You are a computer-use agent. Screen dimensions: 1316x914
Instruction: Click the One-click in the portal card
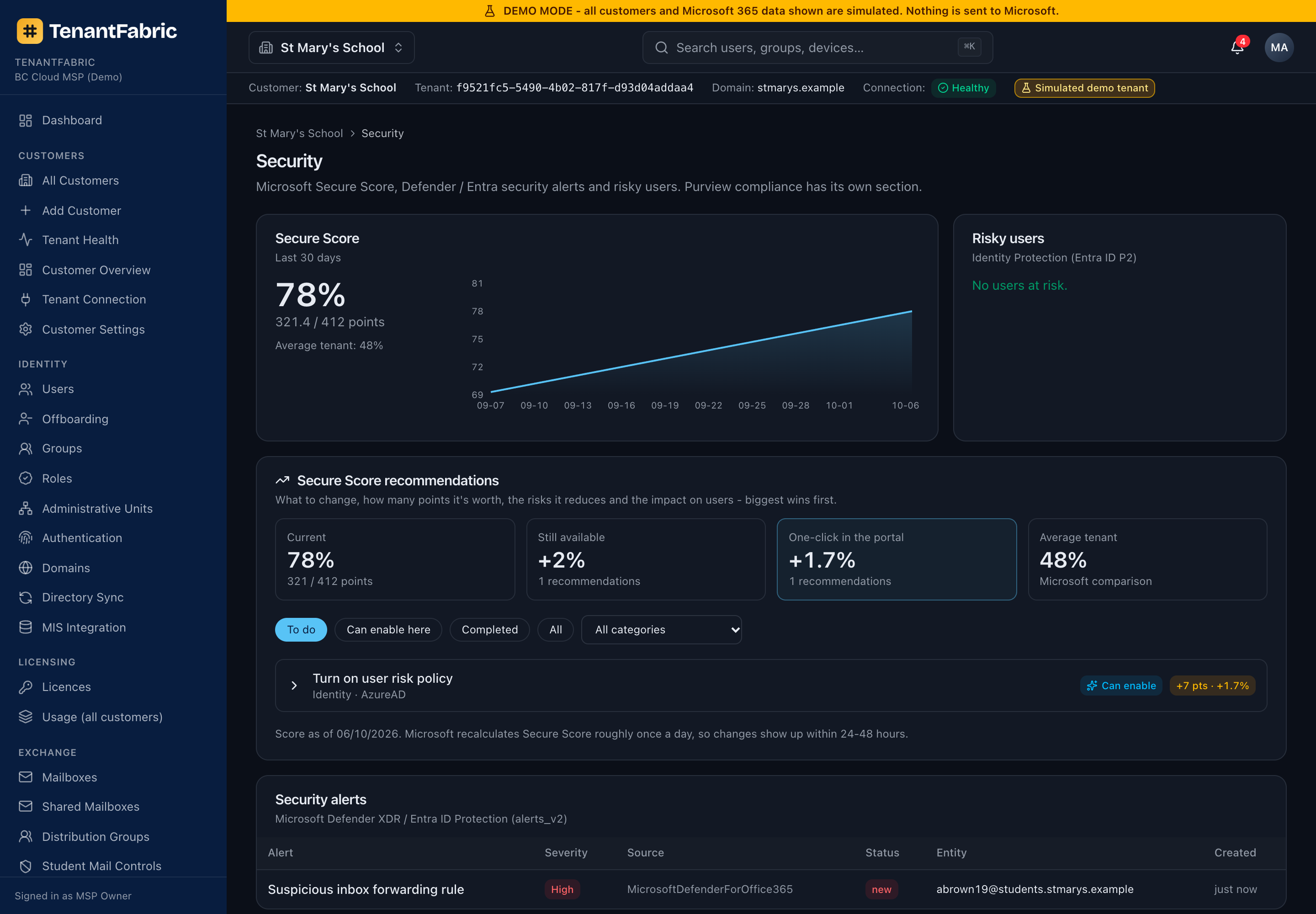pos(896,559)
